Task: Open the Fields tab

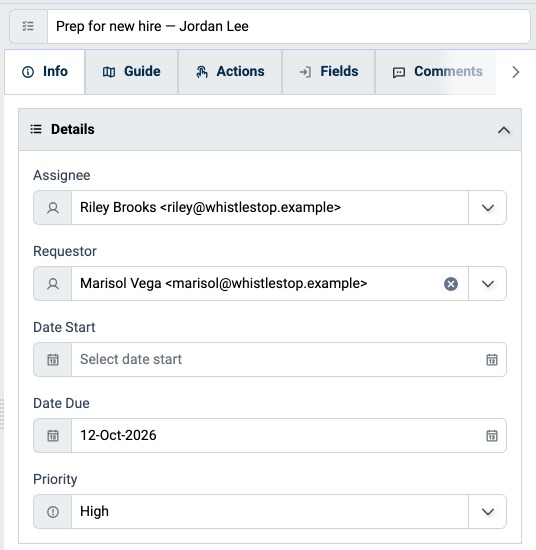Action: click(329, 72)
